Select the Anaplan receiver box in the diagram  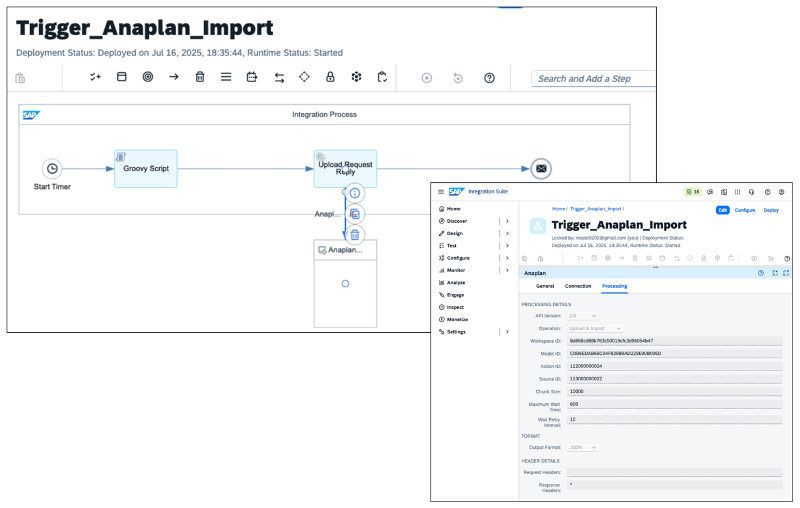(x=345, y=284)
